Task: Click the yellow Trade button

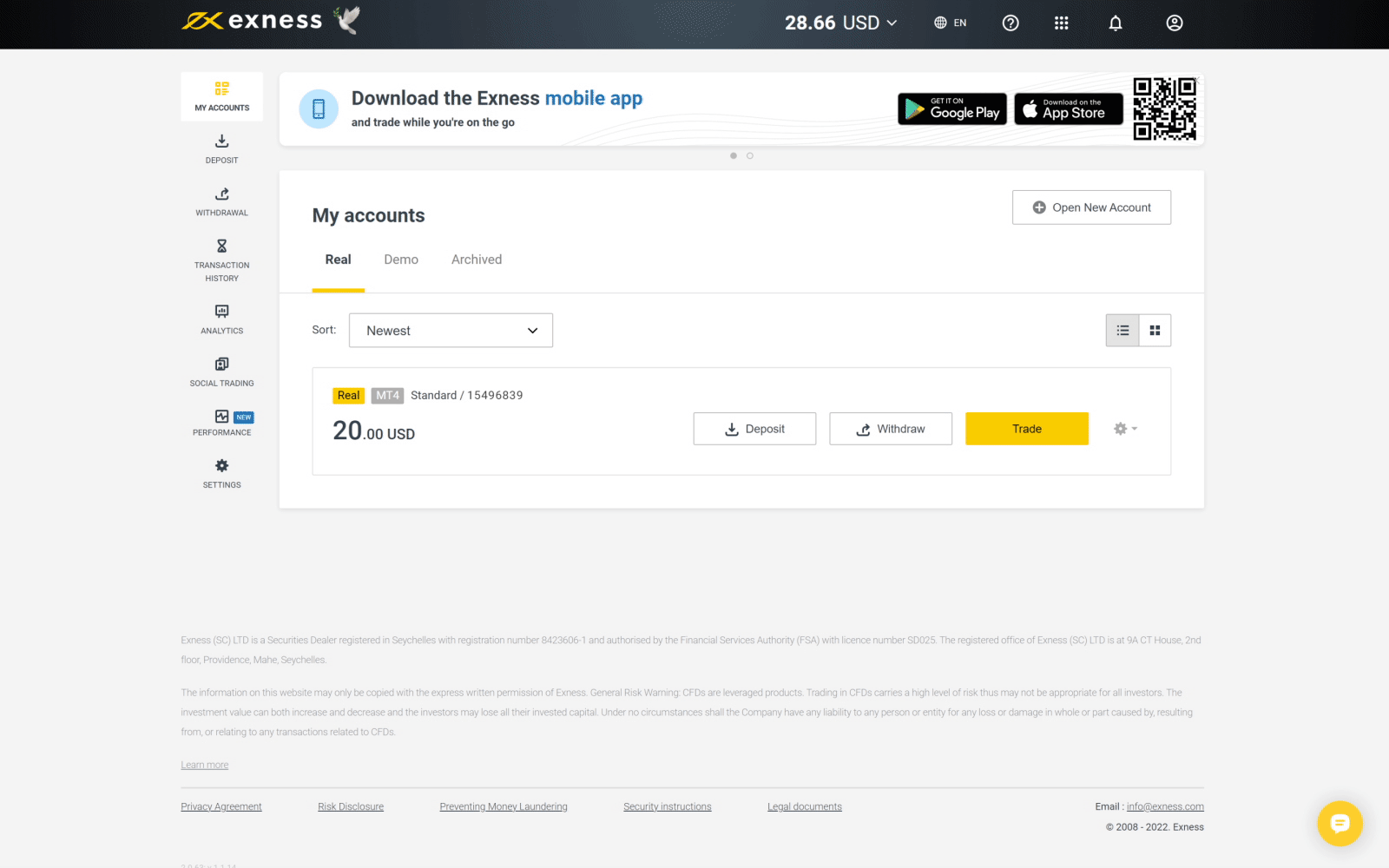Action: [x=1027, y=429]
